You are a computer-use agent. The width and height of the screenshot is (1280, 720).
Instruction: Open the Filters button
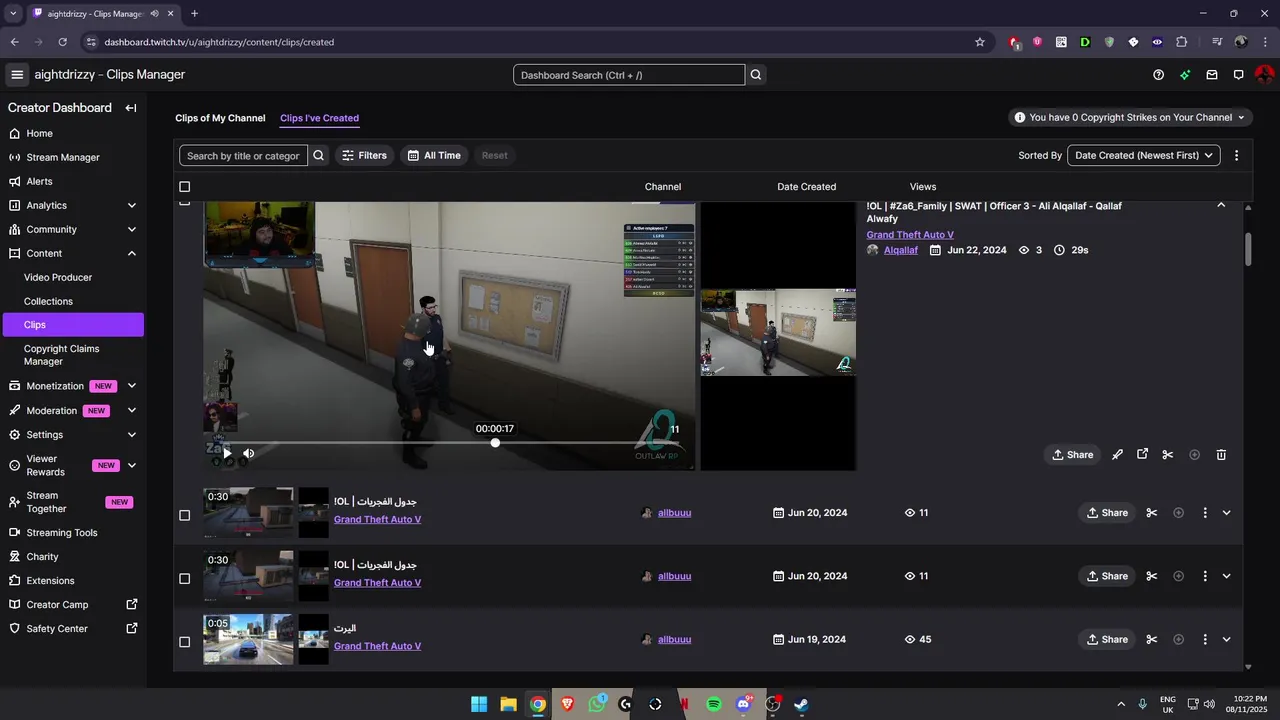(364, 155)
